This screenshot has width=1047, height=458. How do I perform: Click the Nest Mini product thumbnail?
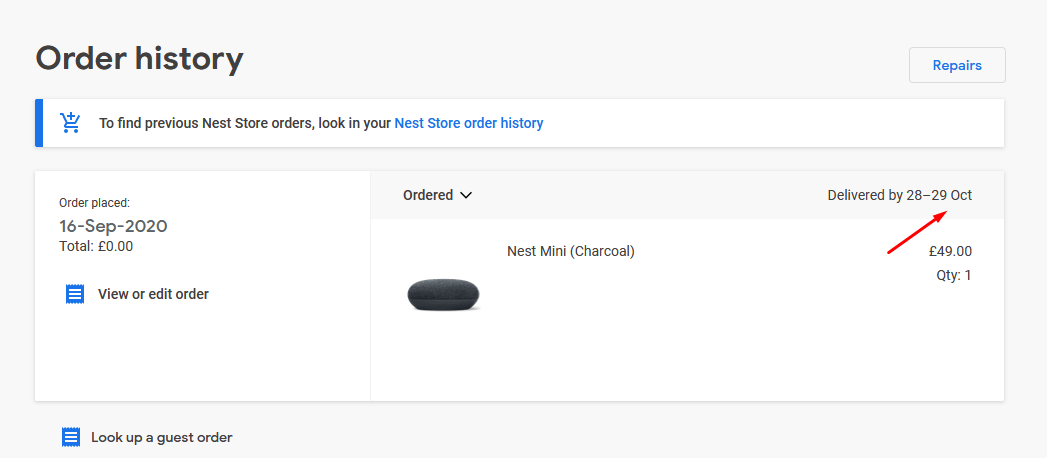pyautogui.click(x=444, y=295)
